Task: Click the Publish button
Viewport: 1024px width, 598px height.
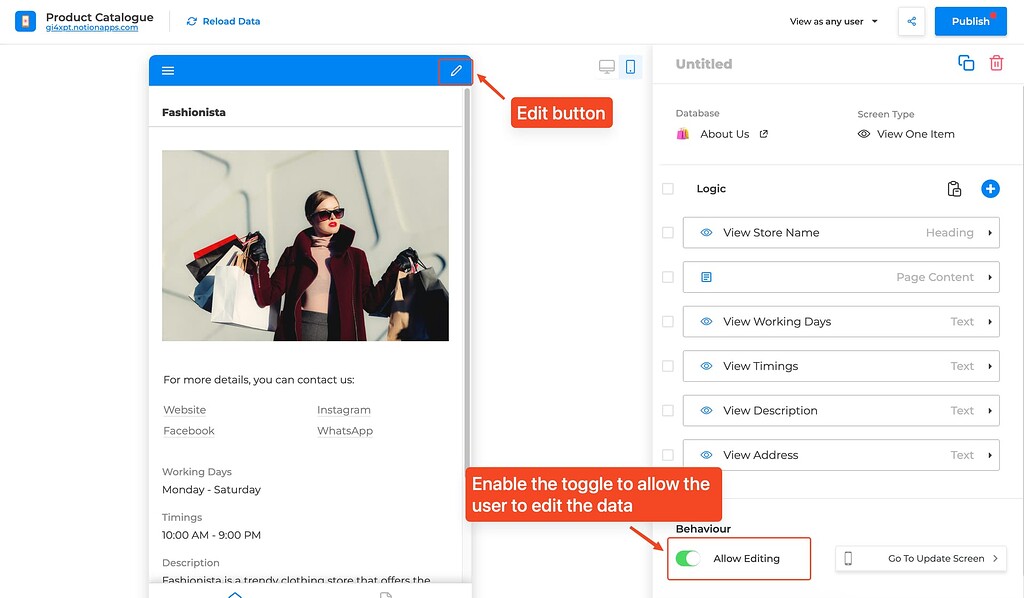Action: (969, 20)
